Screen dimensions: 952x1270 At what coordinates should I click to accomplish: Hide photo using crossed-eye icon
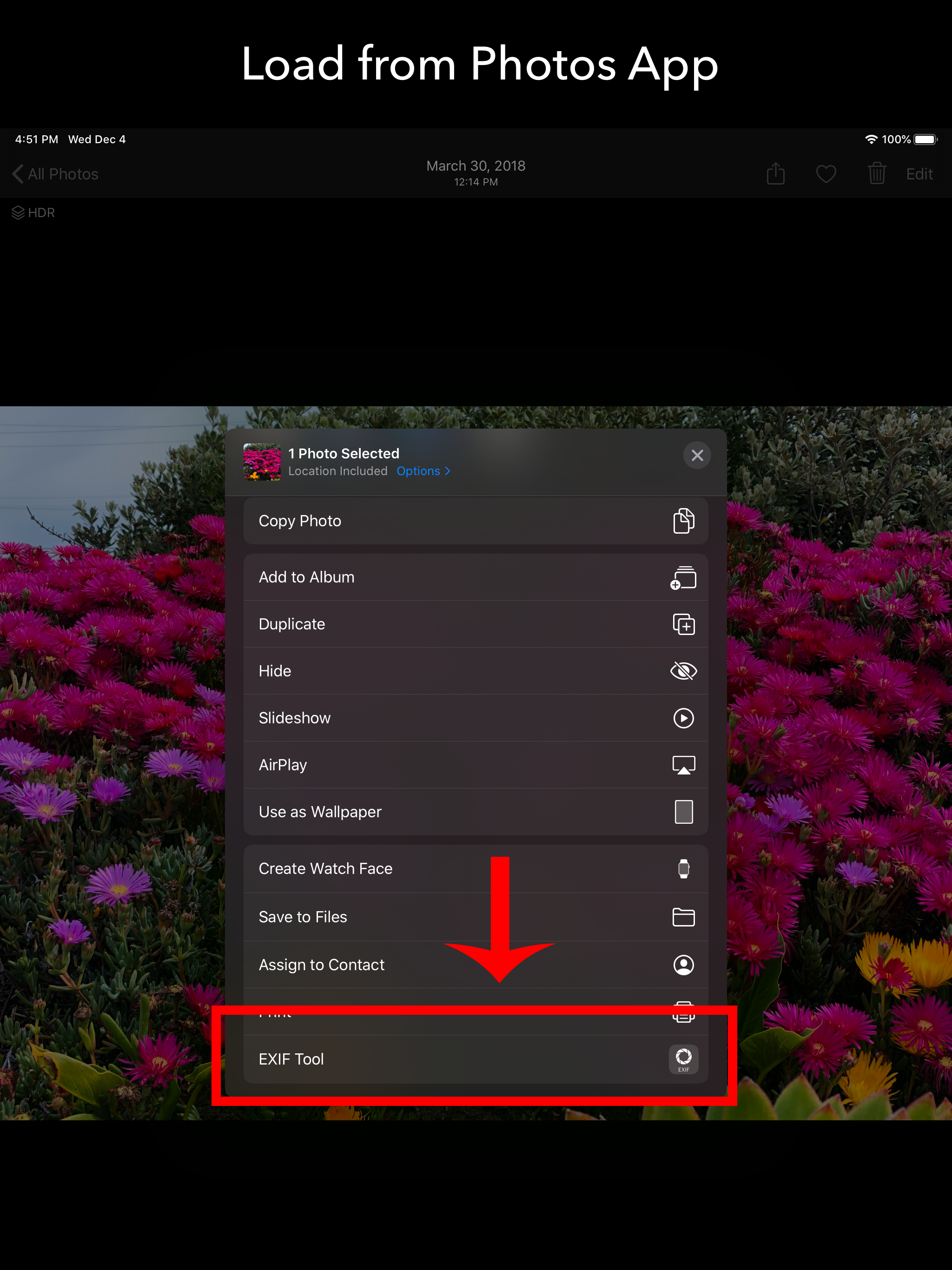(683, 671)
